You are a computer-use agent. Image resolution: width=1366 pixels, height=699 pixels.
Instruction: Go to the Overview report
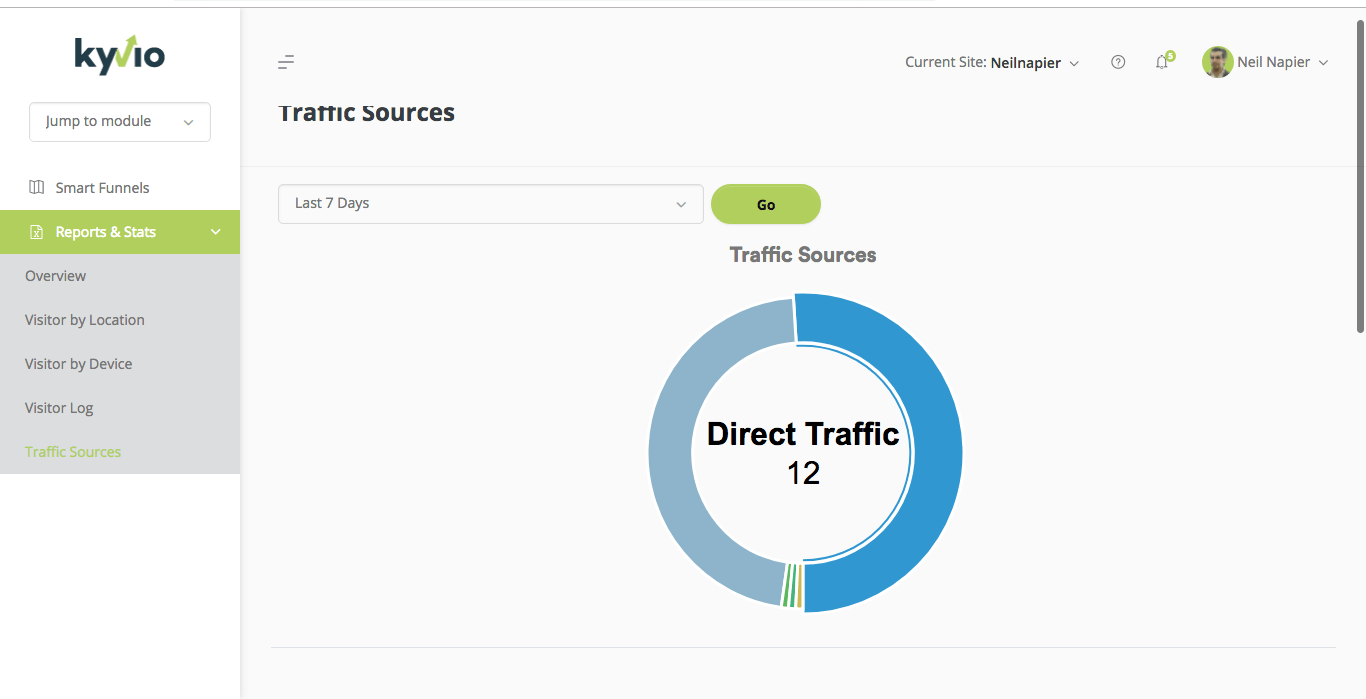[56, 276]
